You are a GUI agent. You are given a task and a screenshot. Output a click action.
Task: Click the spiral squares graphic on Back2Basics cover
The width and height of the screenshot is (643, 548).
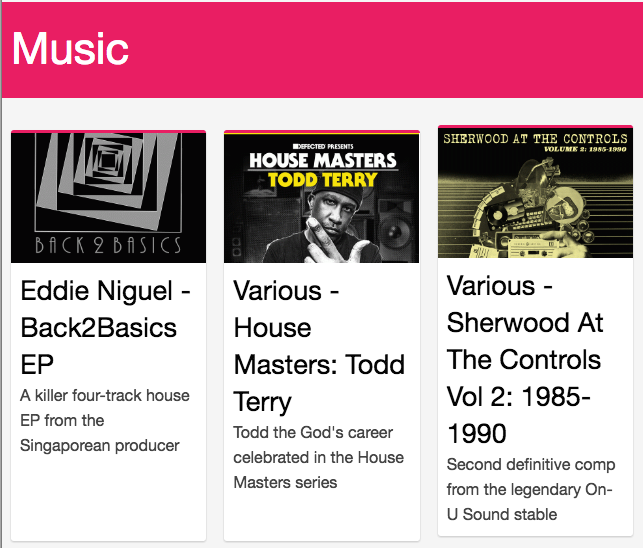(109, 179)
